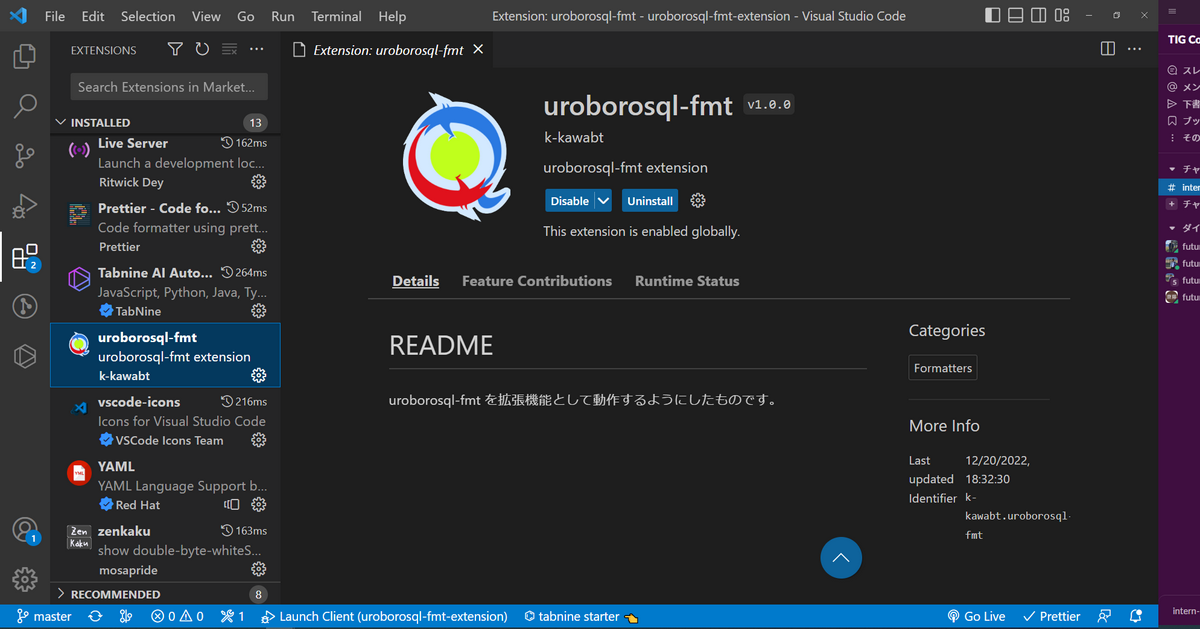Screen dimensions: 1200x629
Task: Click the scroll-to-top round button
Action: (x=841, y=558)
